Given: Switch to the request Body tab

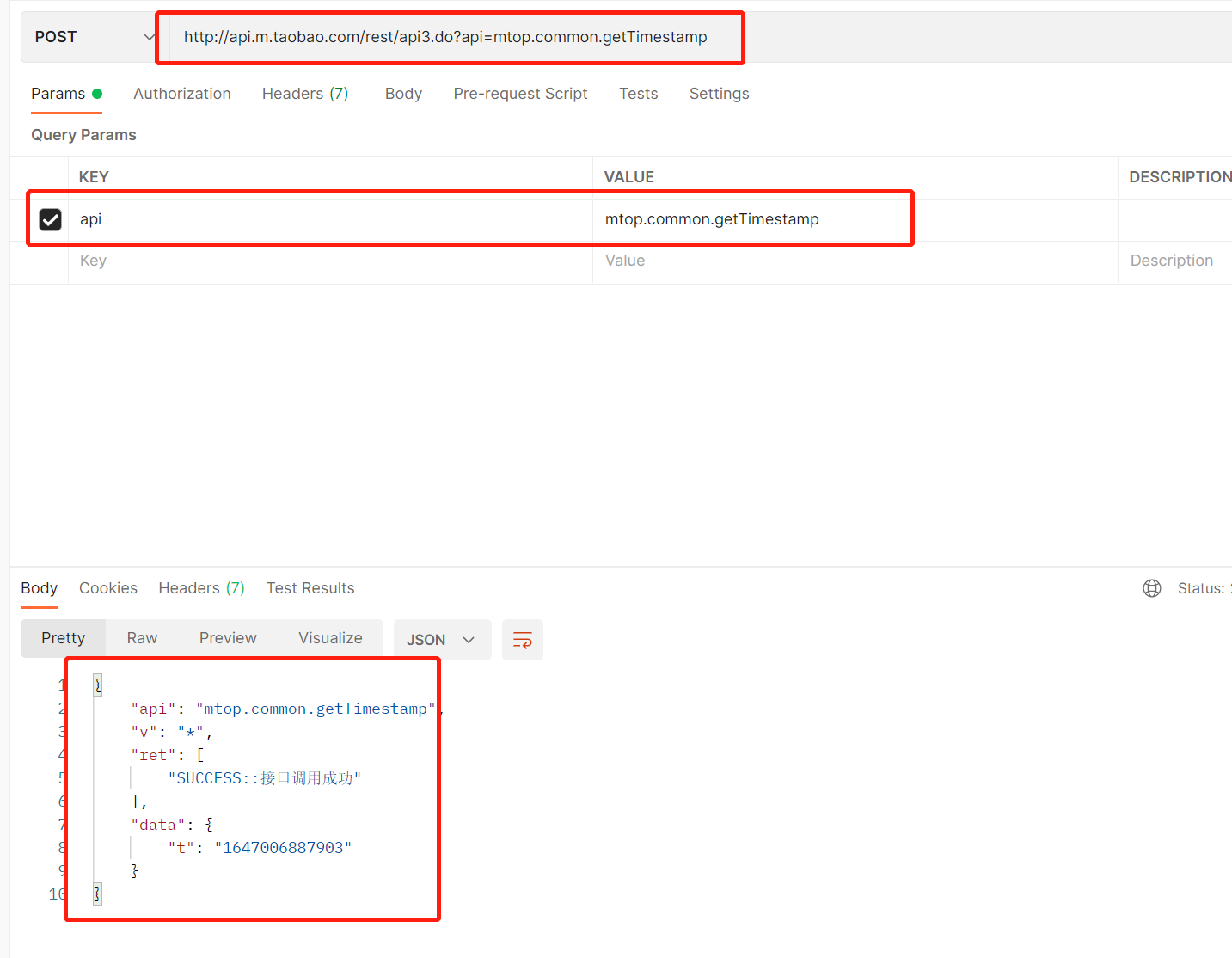Looking at the screenshot, I should (x=403, y=94).
